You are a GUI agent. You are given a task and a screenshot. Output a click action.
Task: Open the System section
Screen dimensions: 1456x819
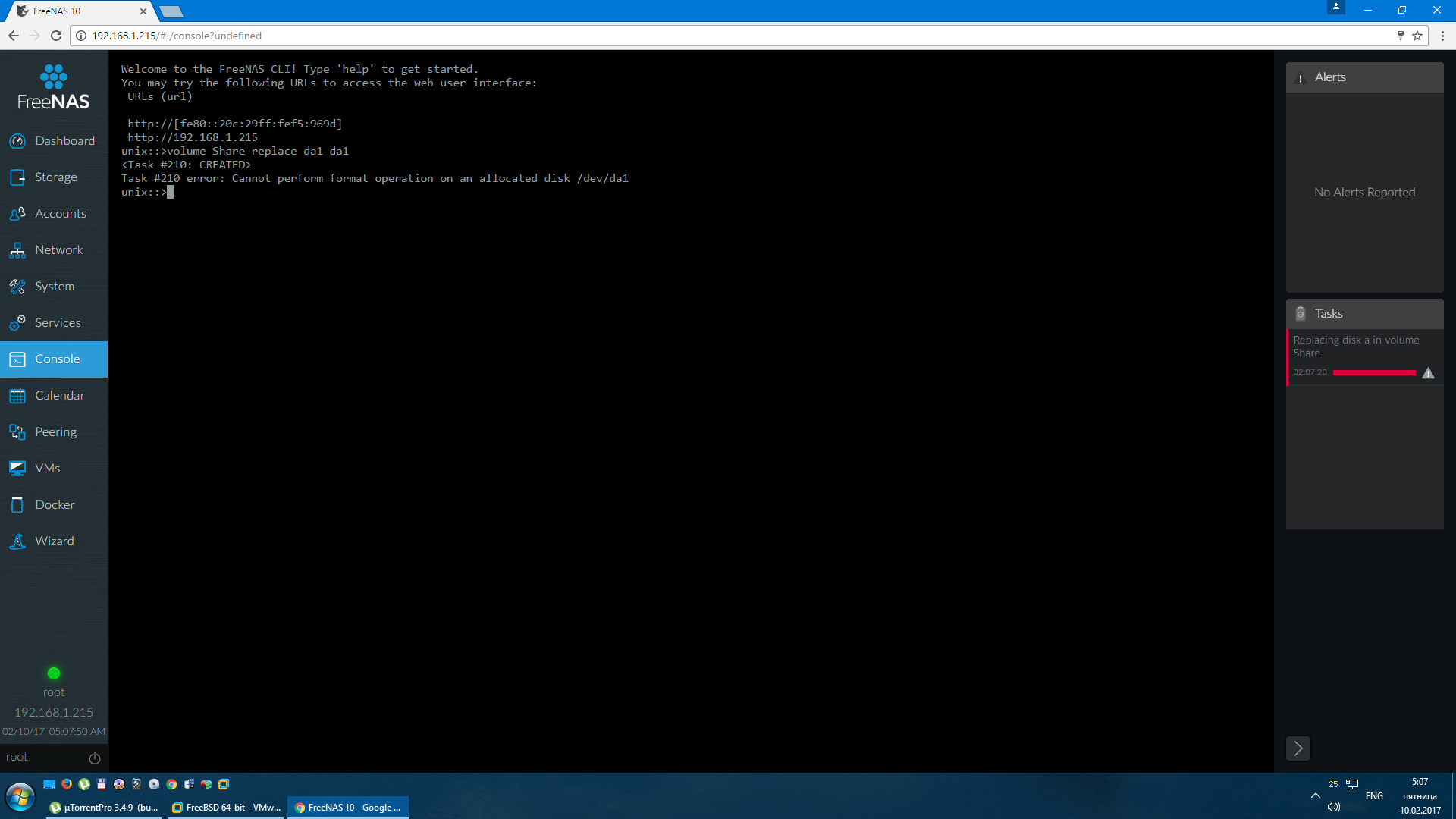point(54,287)
